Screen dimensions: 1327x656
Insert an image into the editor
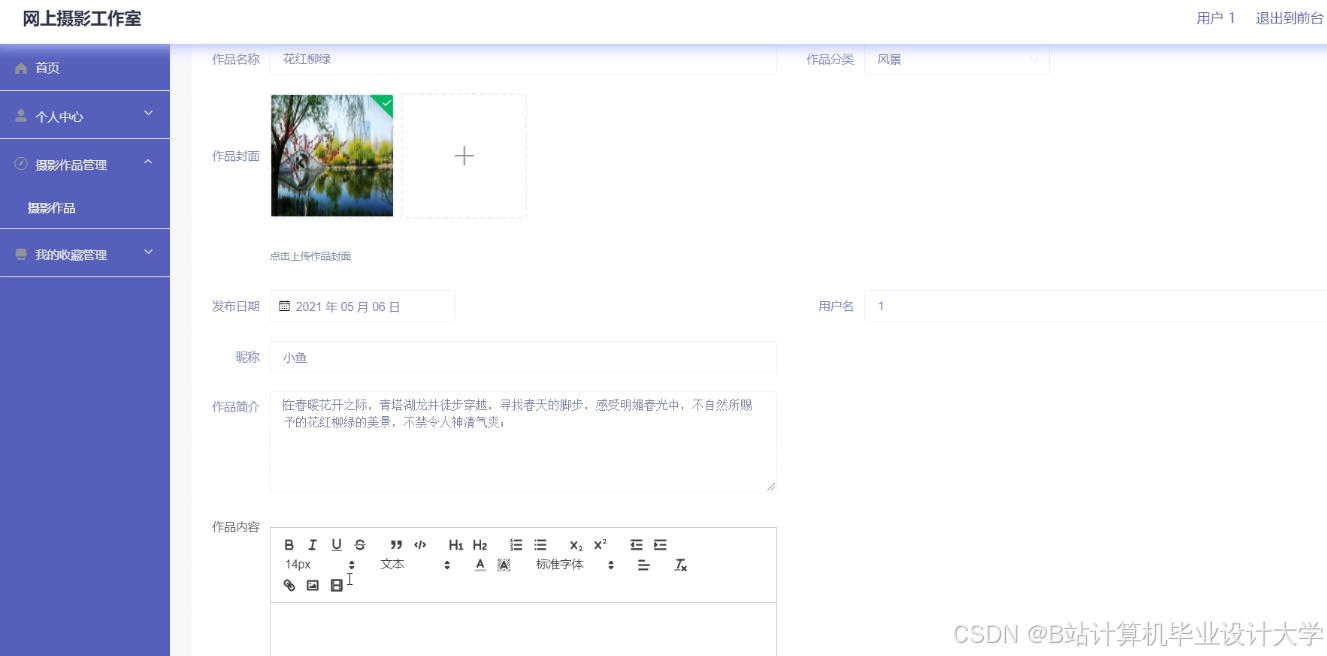[x=312, y=585]
